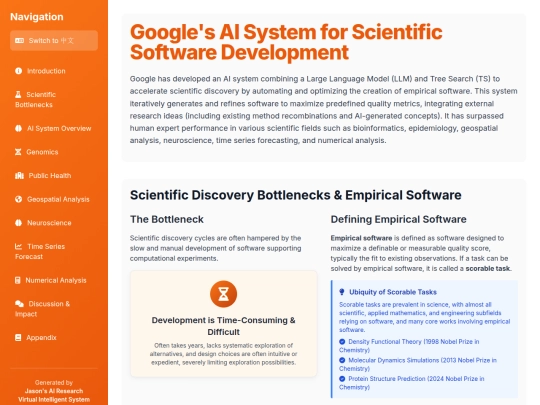
Task: Navigate to AI System Overview
Action: tap(54, 128)
